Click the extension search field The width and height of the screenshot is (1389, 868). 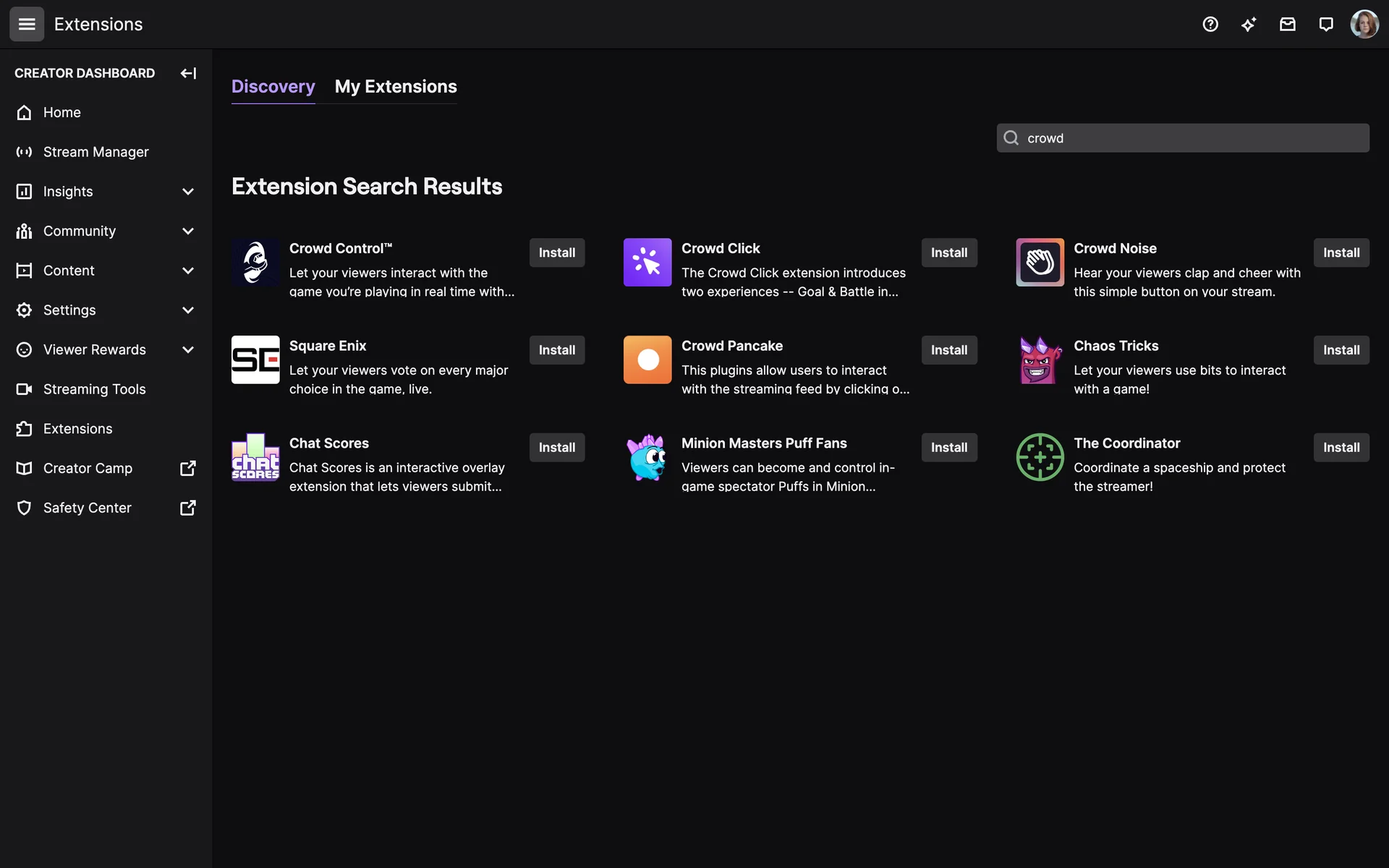(1194, 138)
